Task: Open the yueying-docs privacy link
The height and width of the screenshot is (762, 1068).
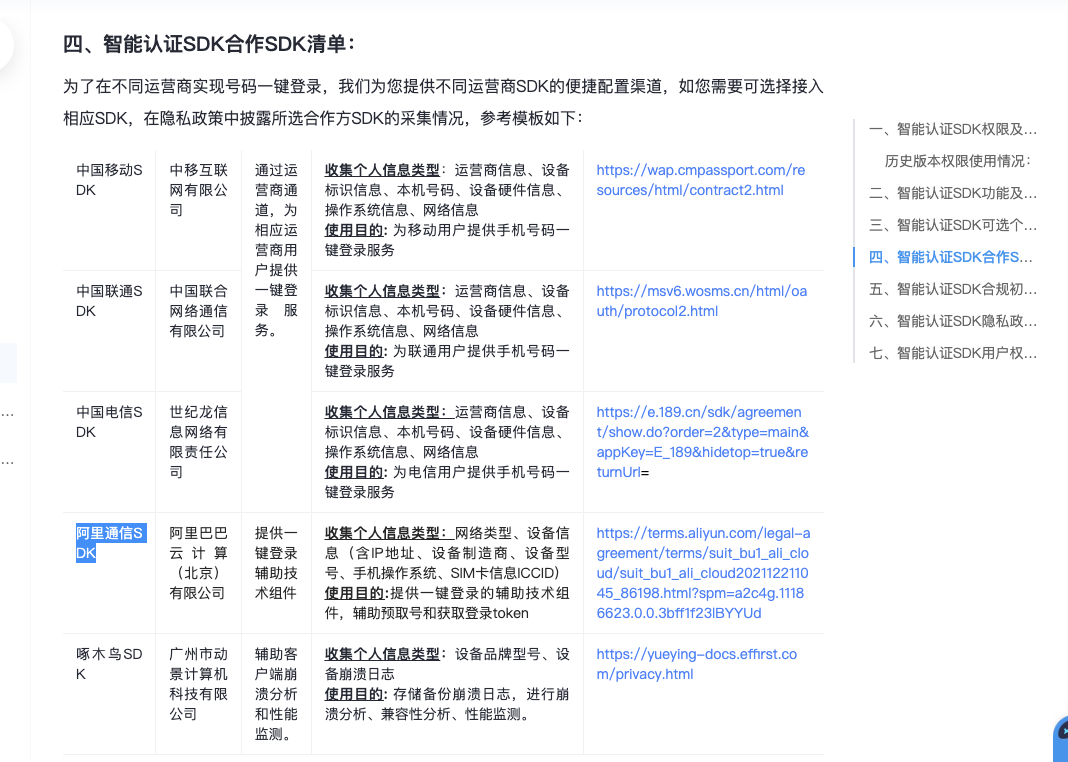Action: 696,664
